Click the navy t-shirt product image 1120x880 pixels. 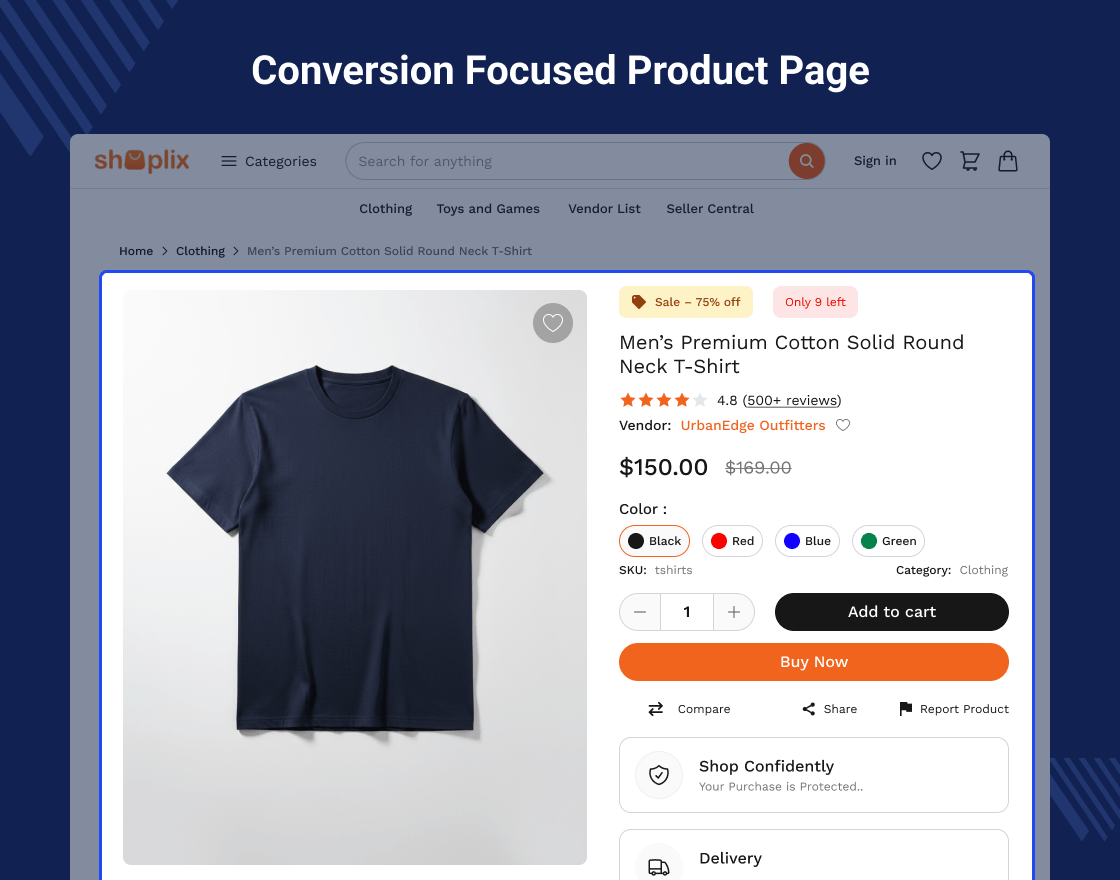(x=355, y=577)
